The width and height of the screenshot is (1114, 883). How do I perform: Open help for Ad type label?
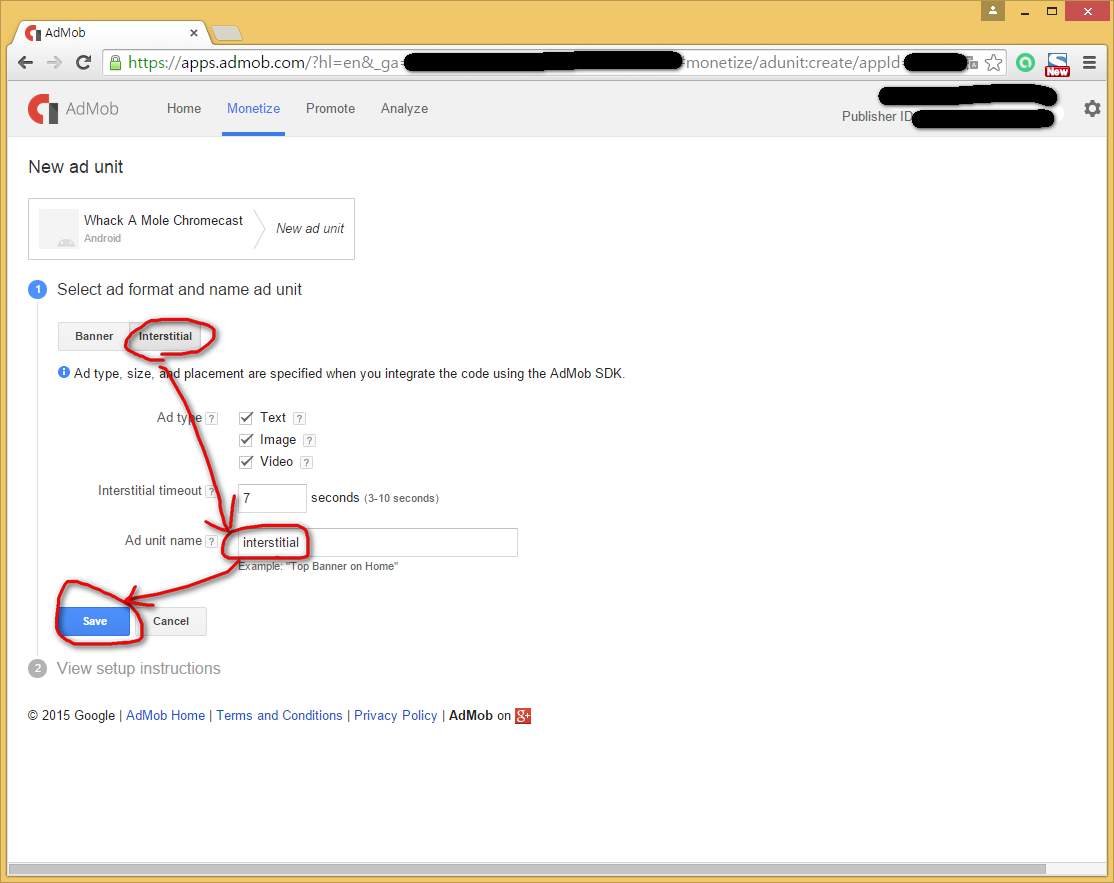tap(212, 418)
